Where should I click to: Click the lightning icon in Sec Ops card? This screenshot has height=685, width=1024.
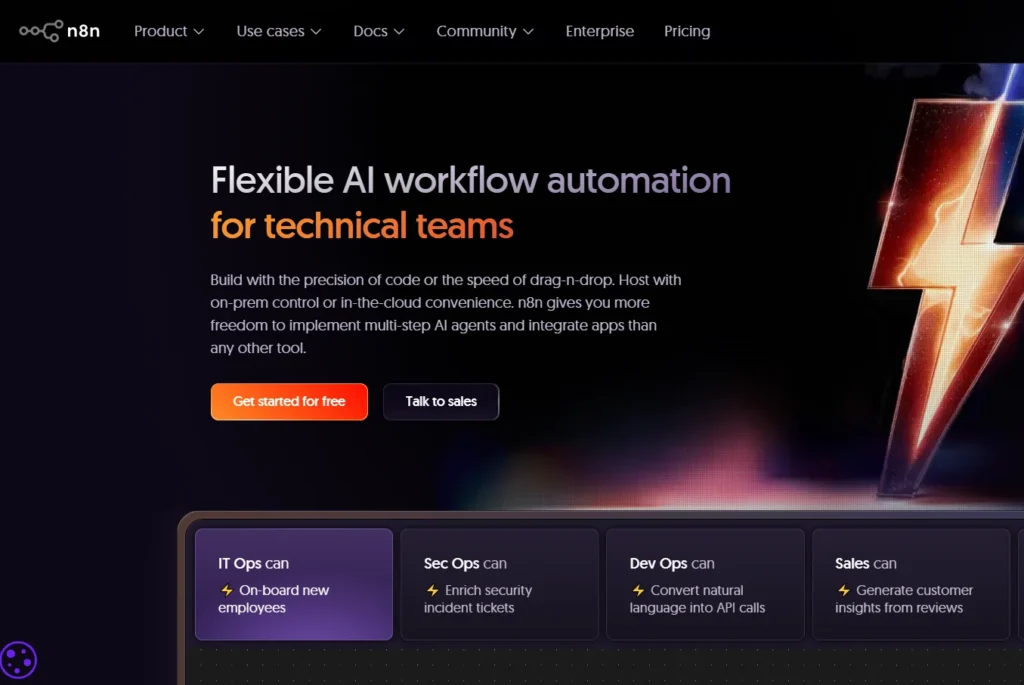(432, 591)
